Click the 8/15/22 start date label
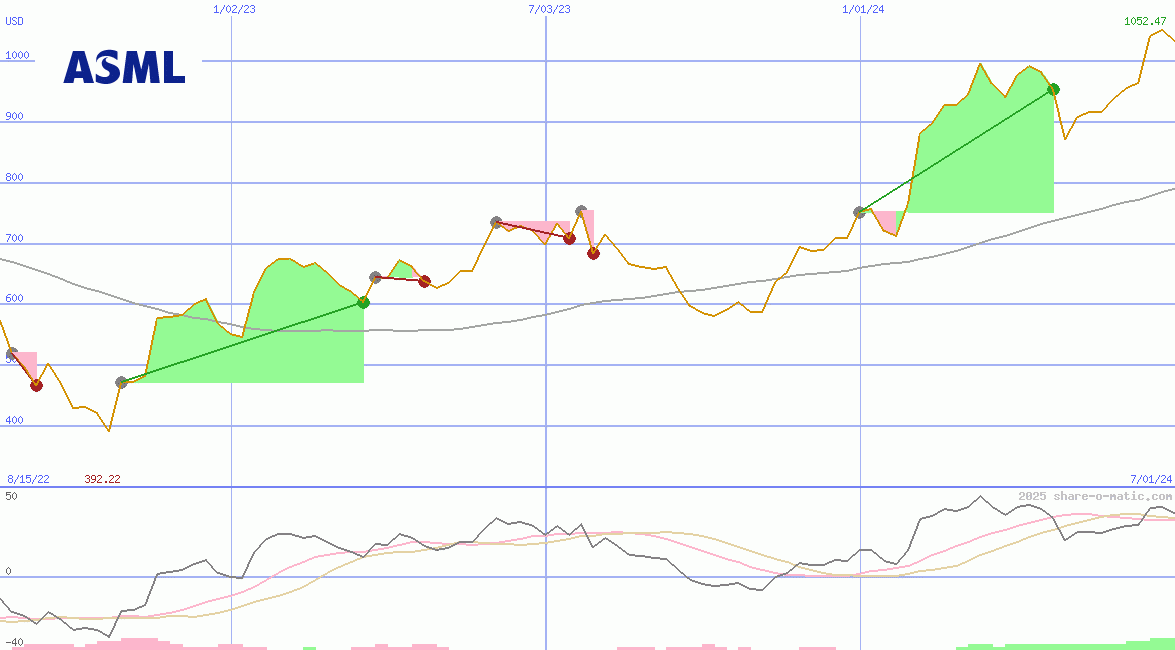 (28, 479)
